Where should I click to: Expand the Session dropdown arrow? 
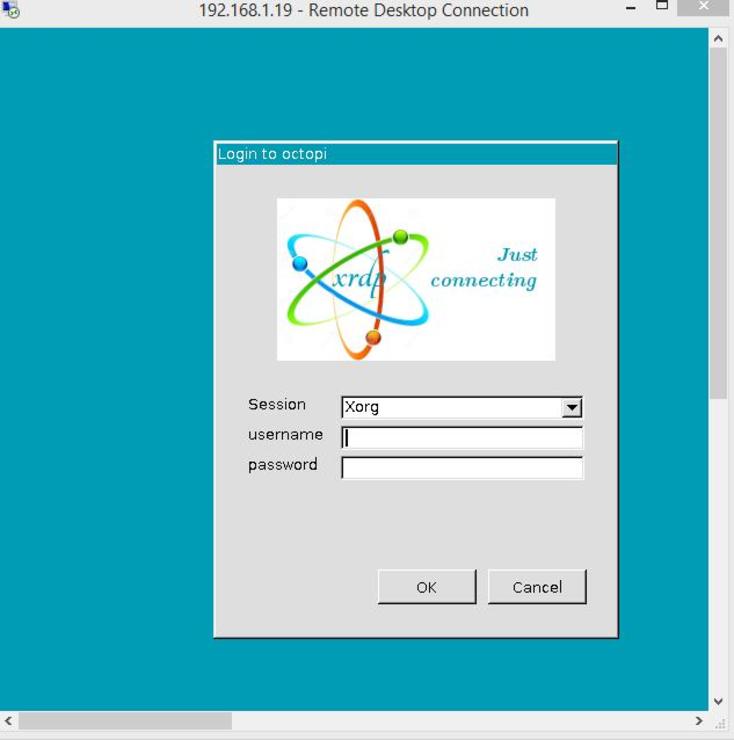pyautogui.click(x=571, y=408)
